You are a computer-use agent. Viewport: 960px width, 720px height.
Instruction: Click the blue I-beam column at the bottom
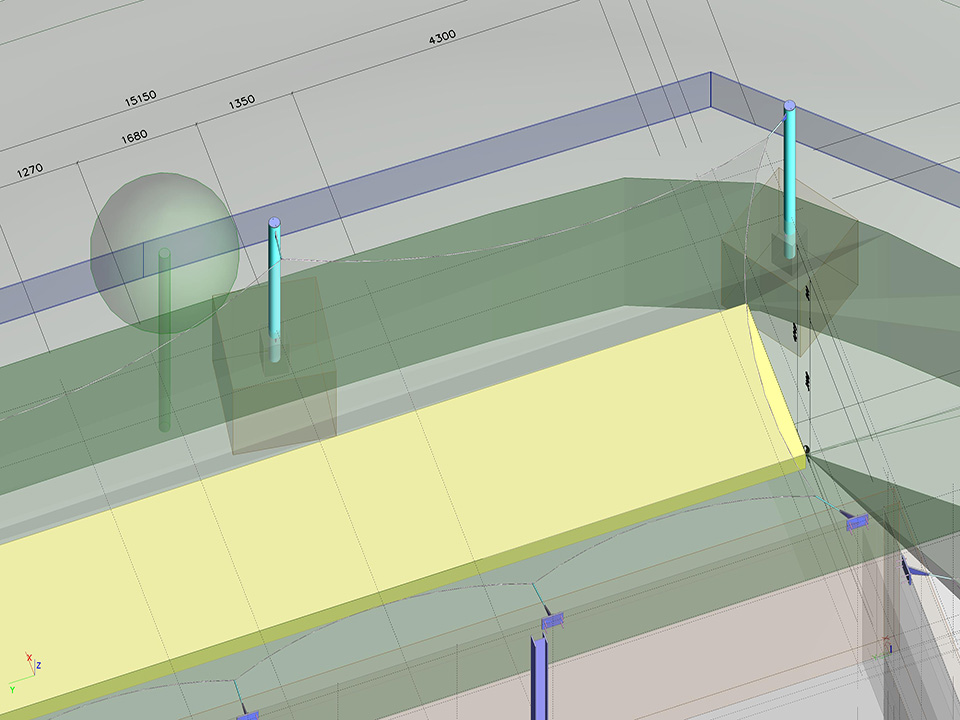click(x=539, y=680)
